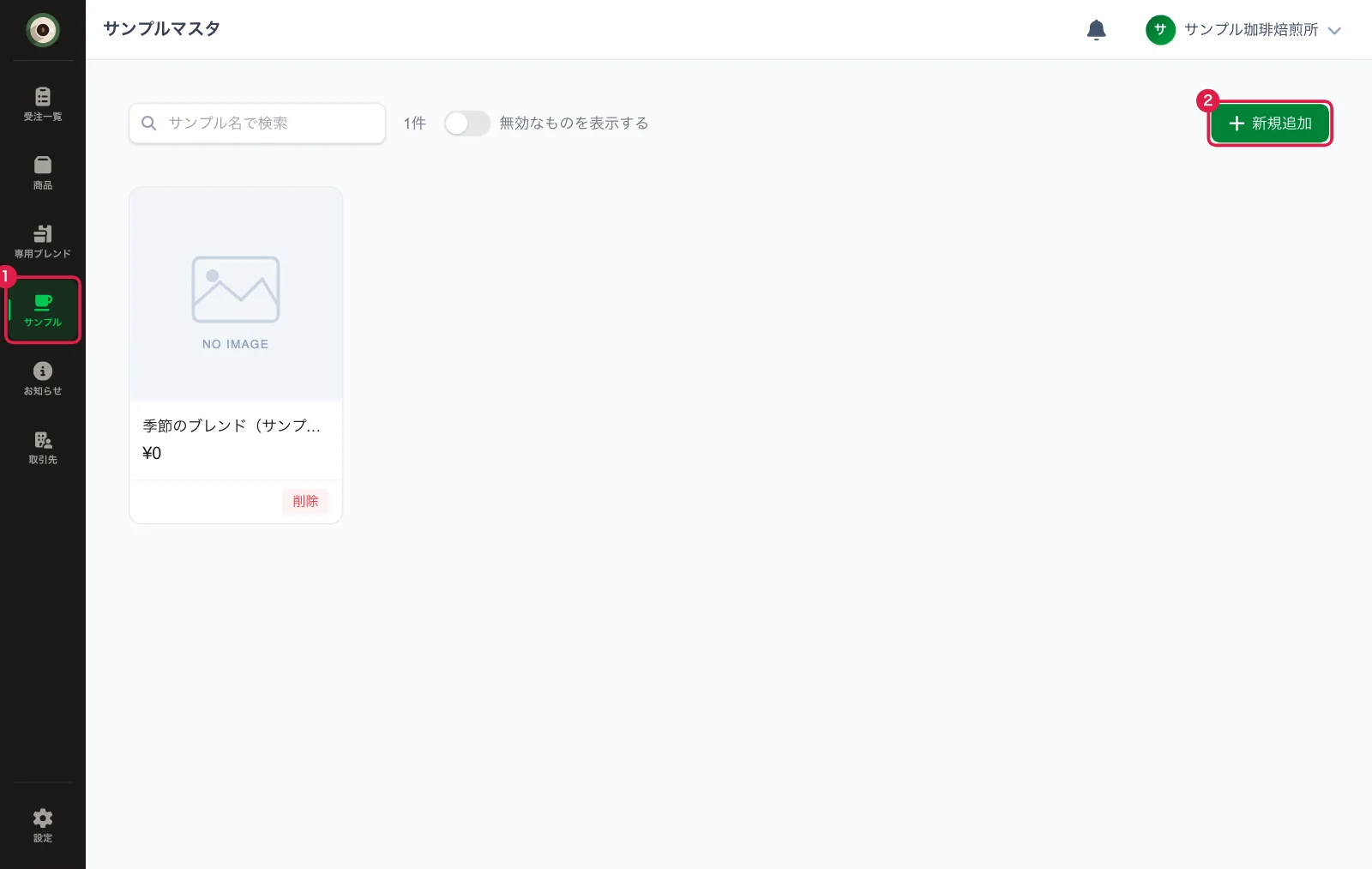Viewport: 1372px width, 869px height.
Task: Click the search magnifier icon
Action: (x=149, y=124)
